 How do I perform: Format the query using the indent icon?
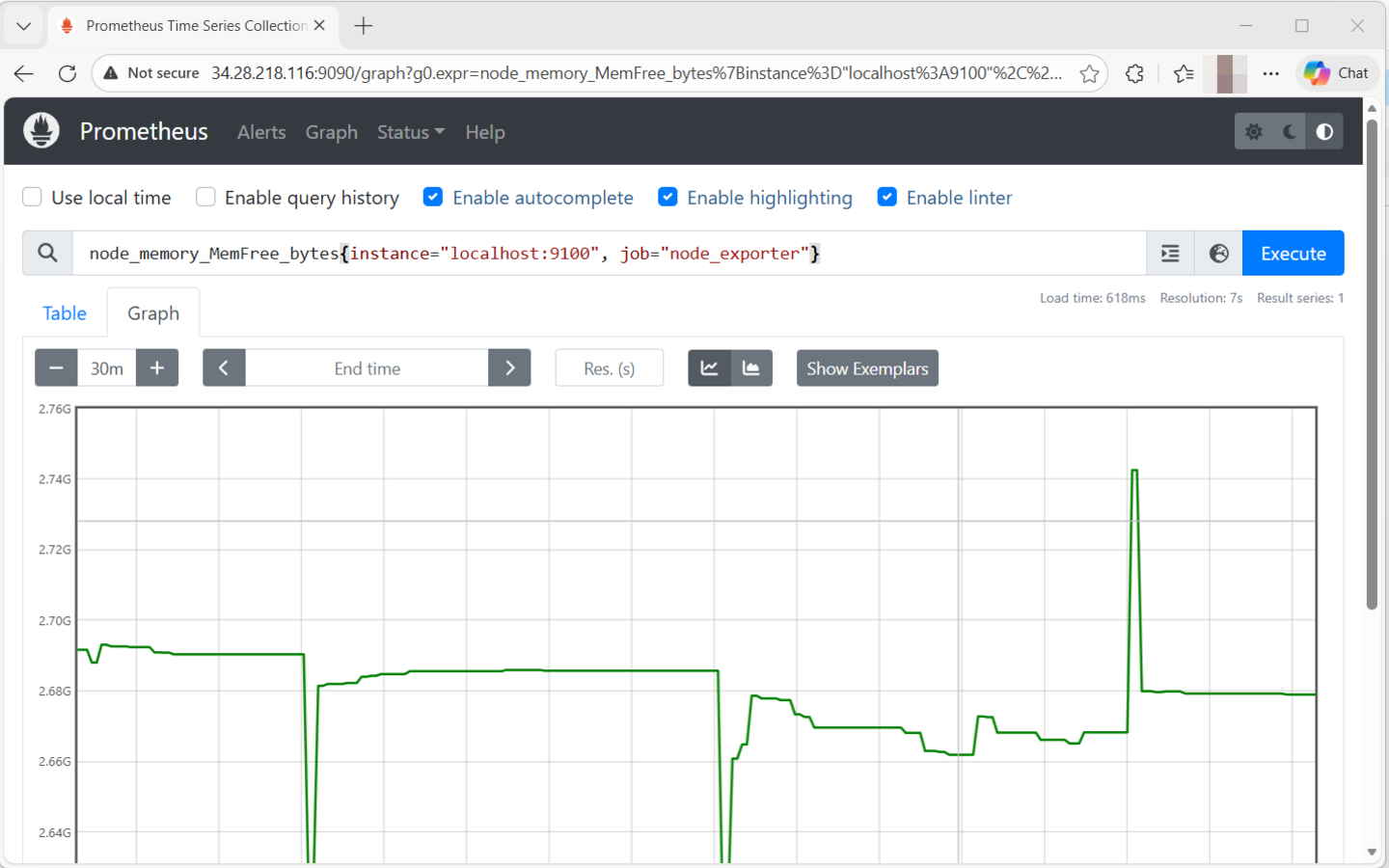tap(1170, 253)
